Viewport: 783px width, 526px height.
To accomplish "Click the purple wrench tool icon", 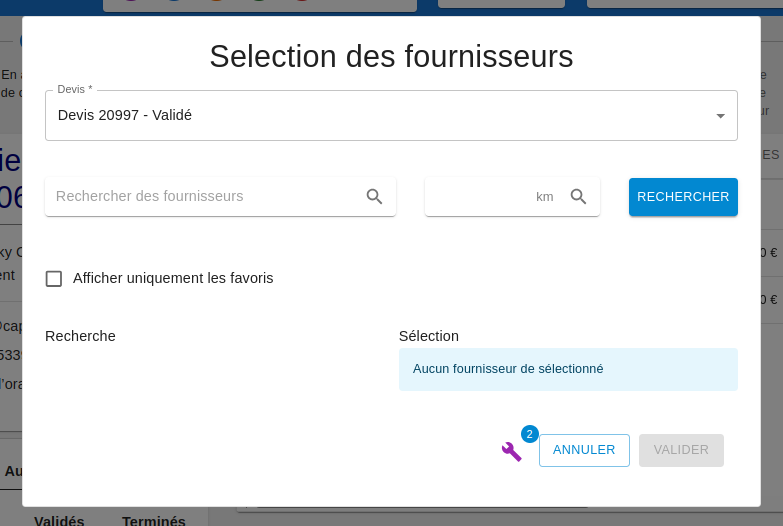I will 511,451.
